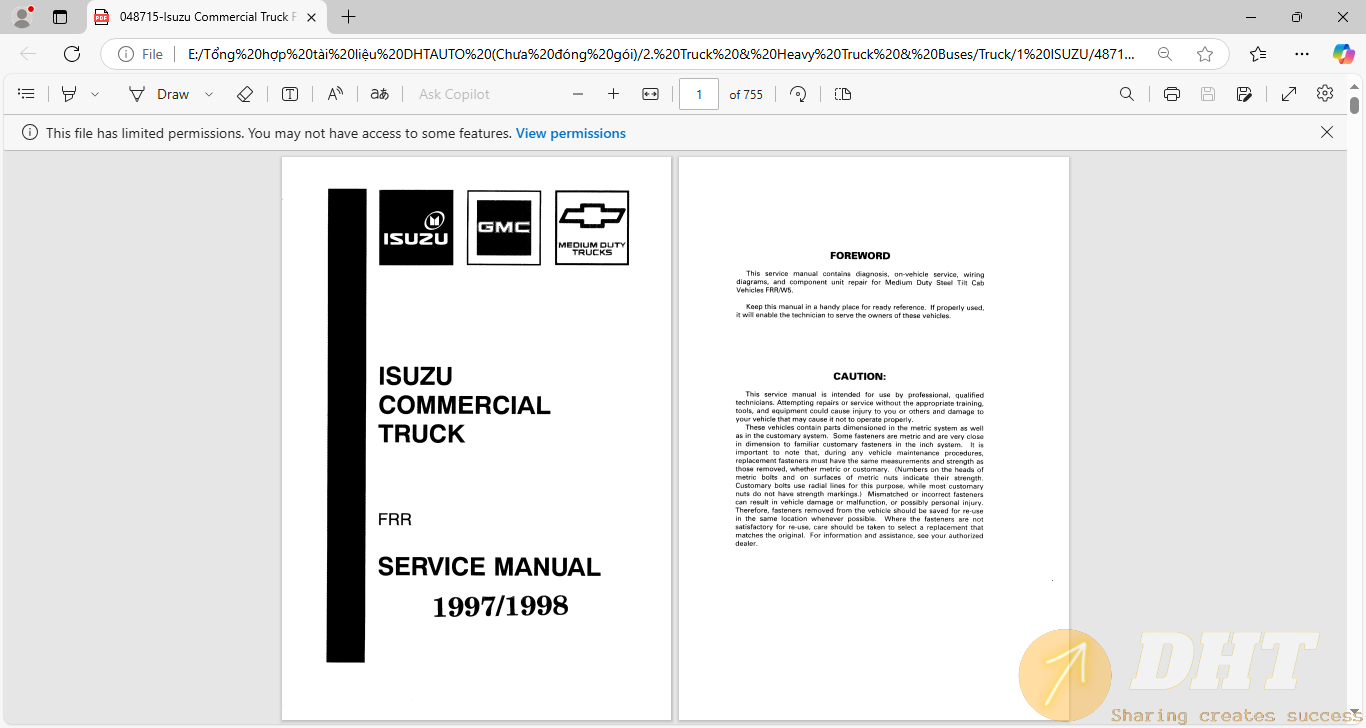The height and width of the screenshot is (728, 1366).
Task: Switch the Page view layout
Action: tap(843, 94)
